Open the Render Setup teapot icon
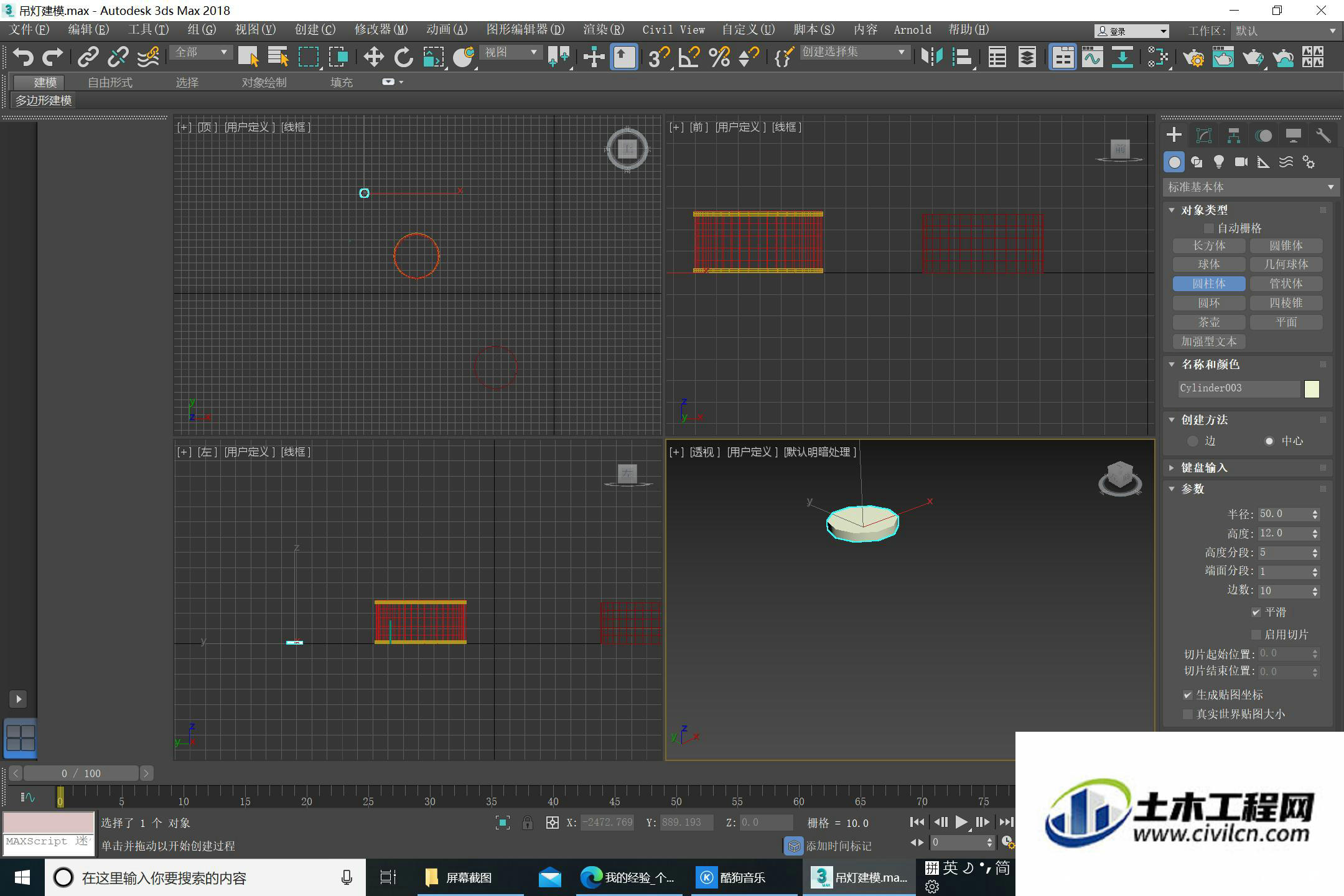Image resolution: width=1344 pixels, height=896 pixels. tap(1193, 57)
